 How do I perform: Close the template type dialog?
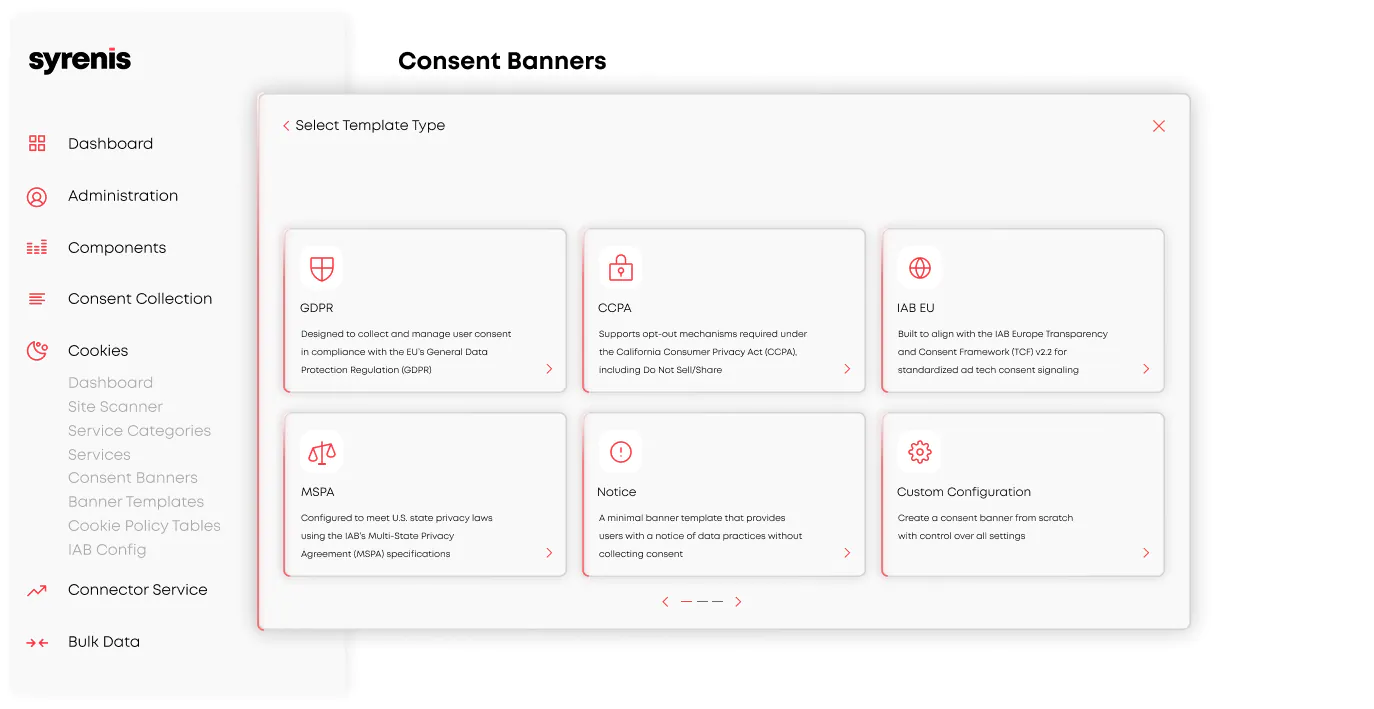tap(1159, 126)
